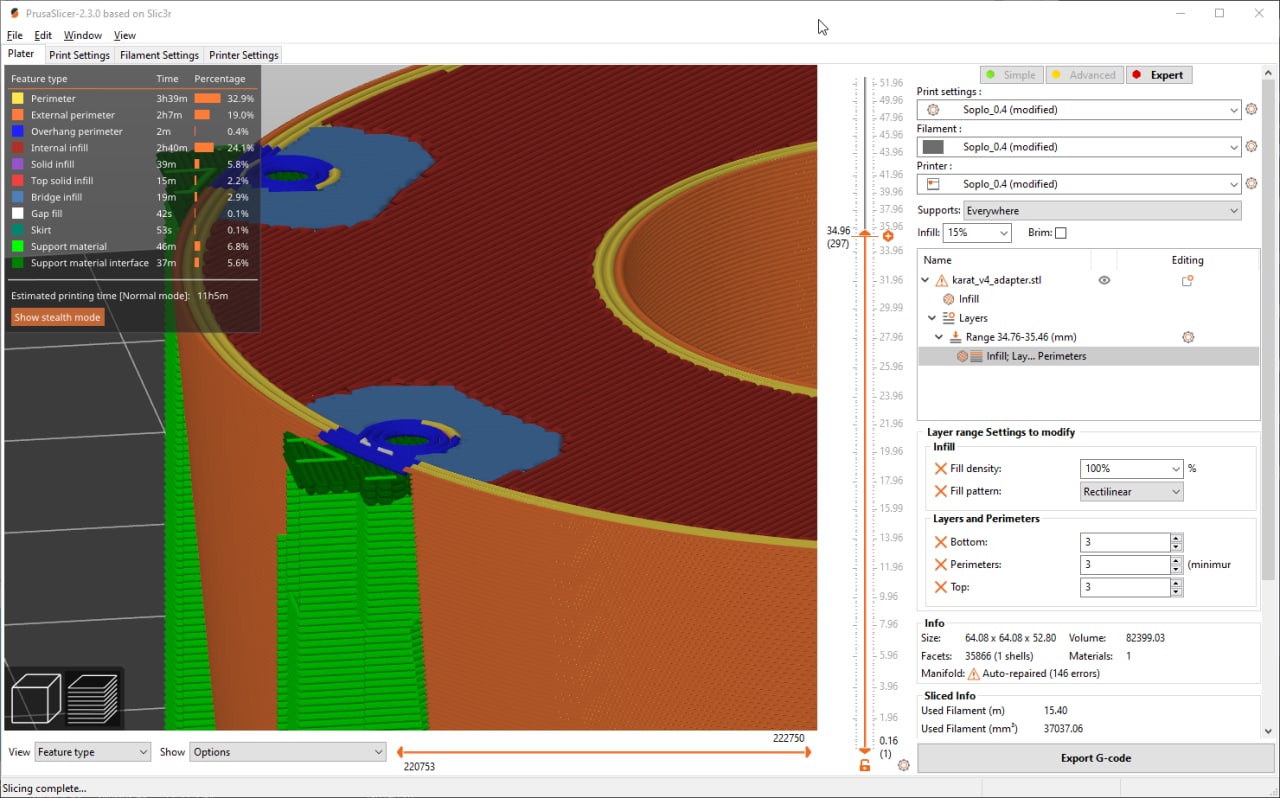1280x798 pixels.
Task: Click Support material legend color swatch
Action: pos(17,246)
